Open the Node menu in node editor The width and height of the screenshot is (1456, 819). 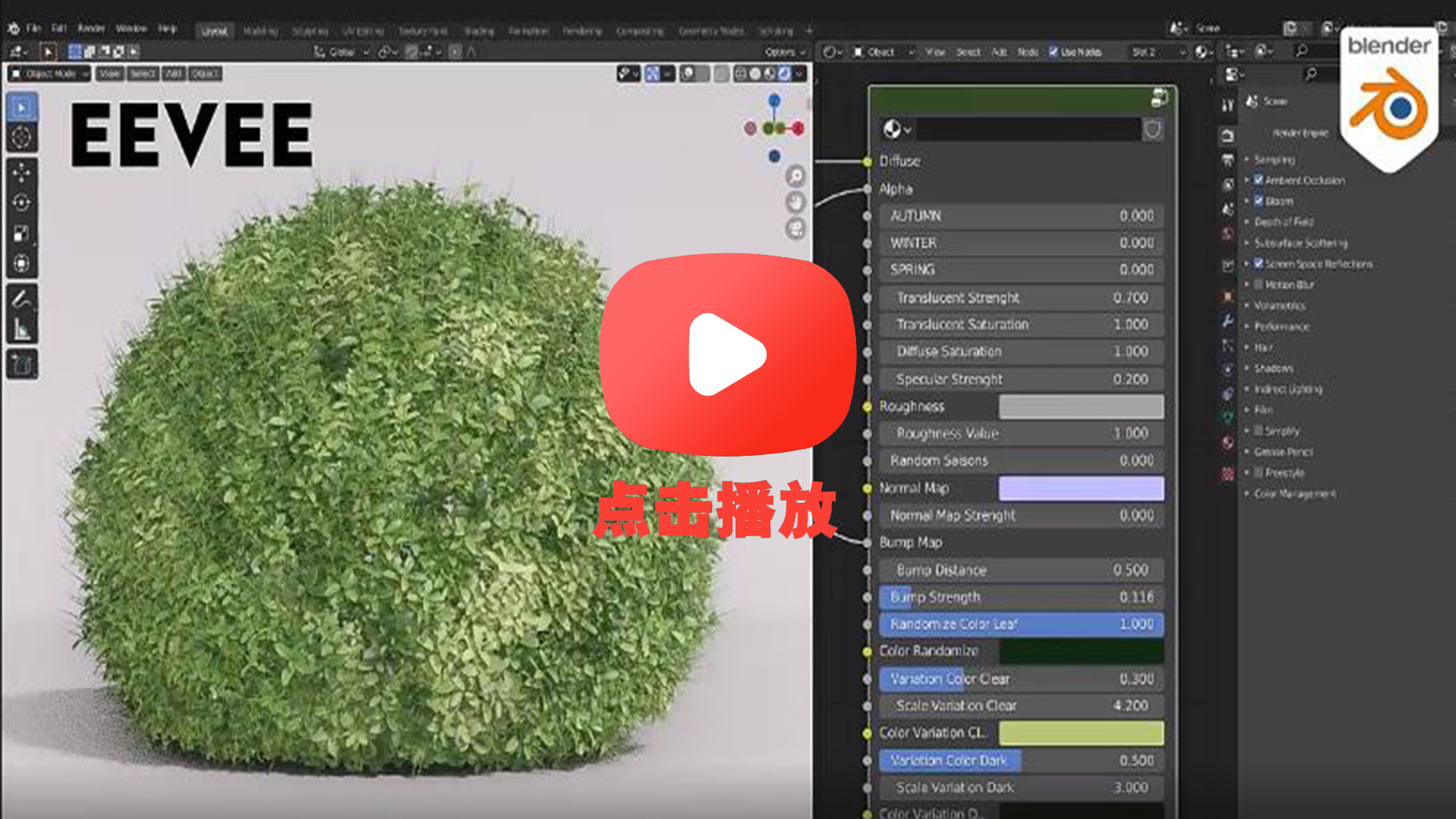pos(1028,52)
